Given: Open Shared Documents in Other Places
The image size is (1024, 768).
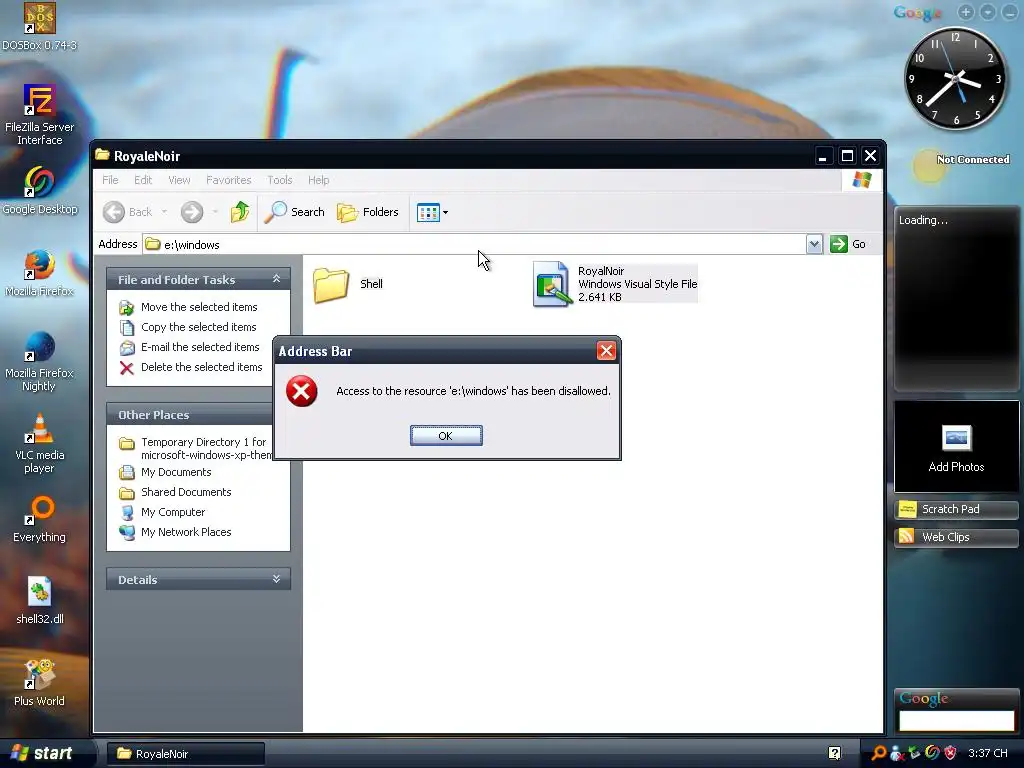Looking at the screenshot, I should pyautogui.click(x=186, y=492).
